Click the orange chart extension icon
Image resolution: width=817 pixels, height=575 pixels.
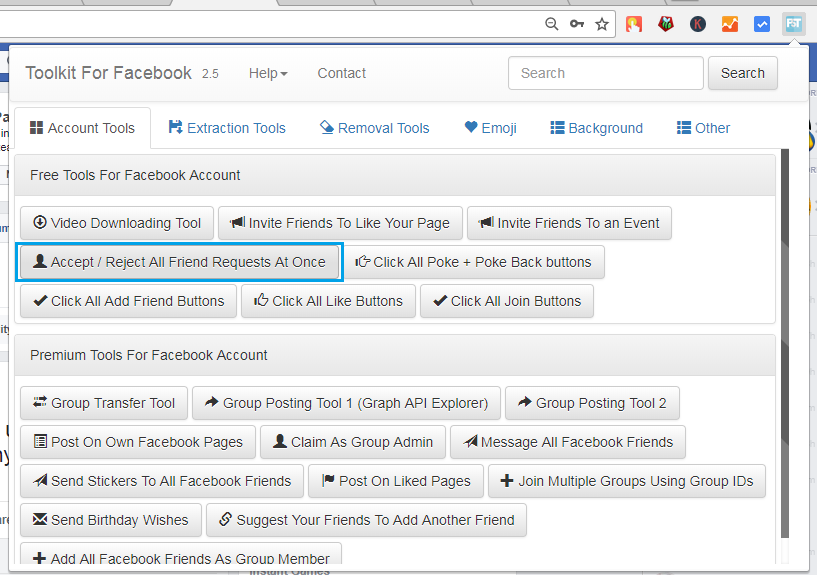pos(730,24)
